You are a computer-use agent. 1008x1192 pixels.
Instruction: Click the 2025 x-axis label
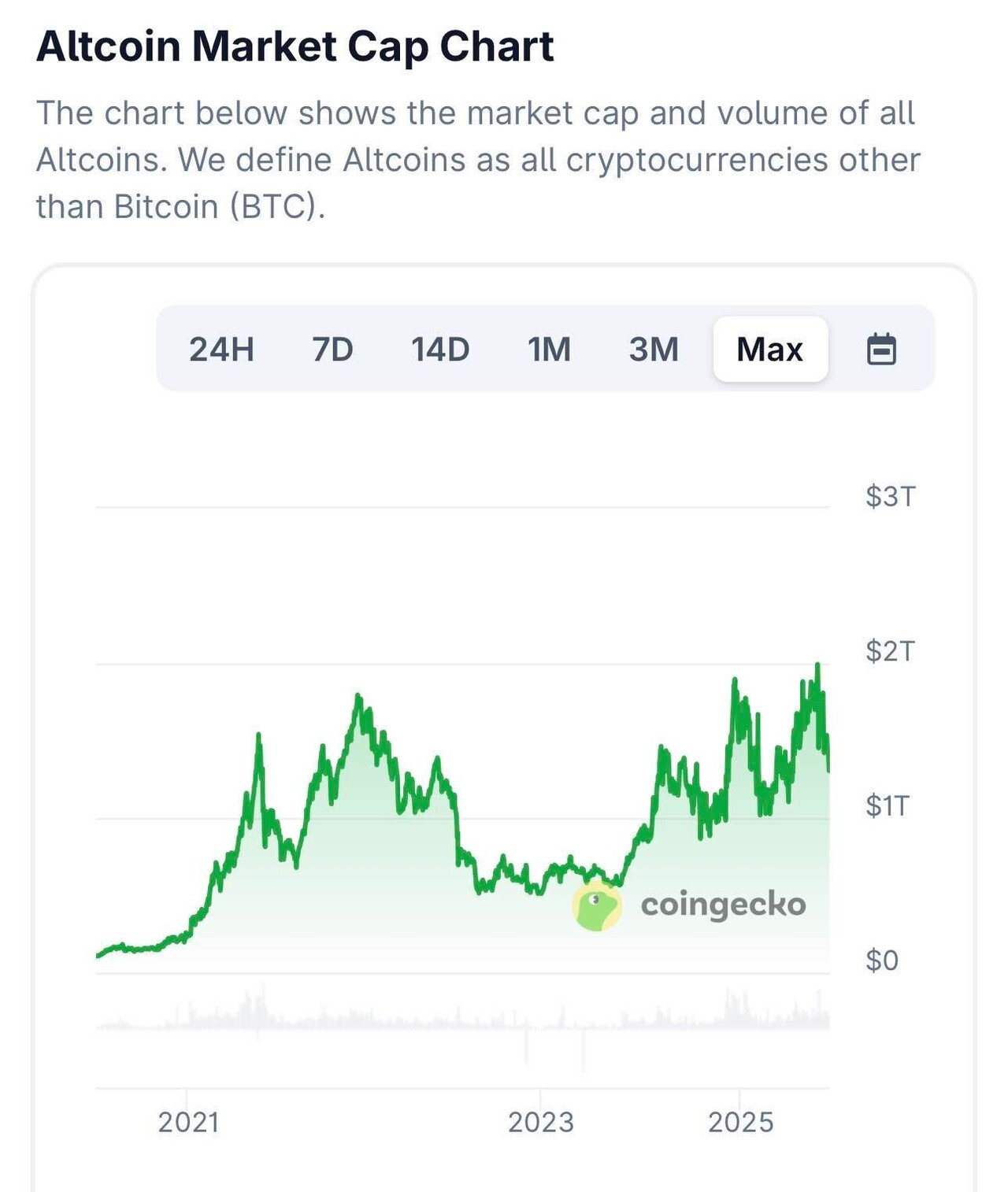pyautogui.click(x=740, y=1122)
